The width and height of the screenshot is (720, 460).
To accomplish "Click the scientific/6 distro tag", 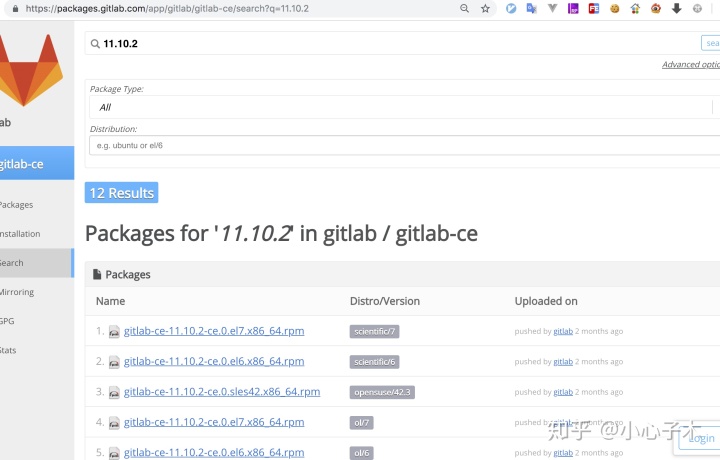I will click(374, 362).
